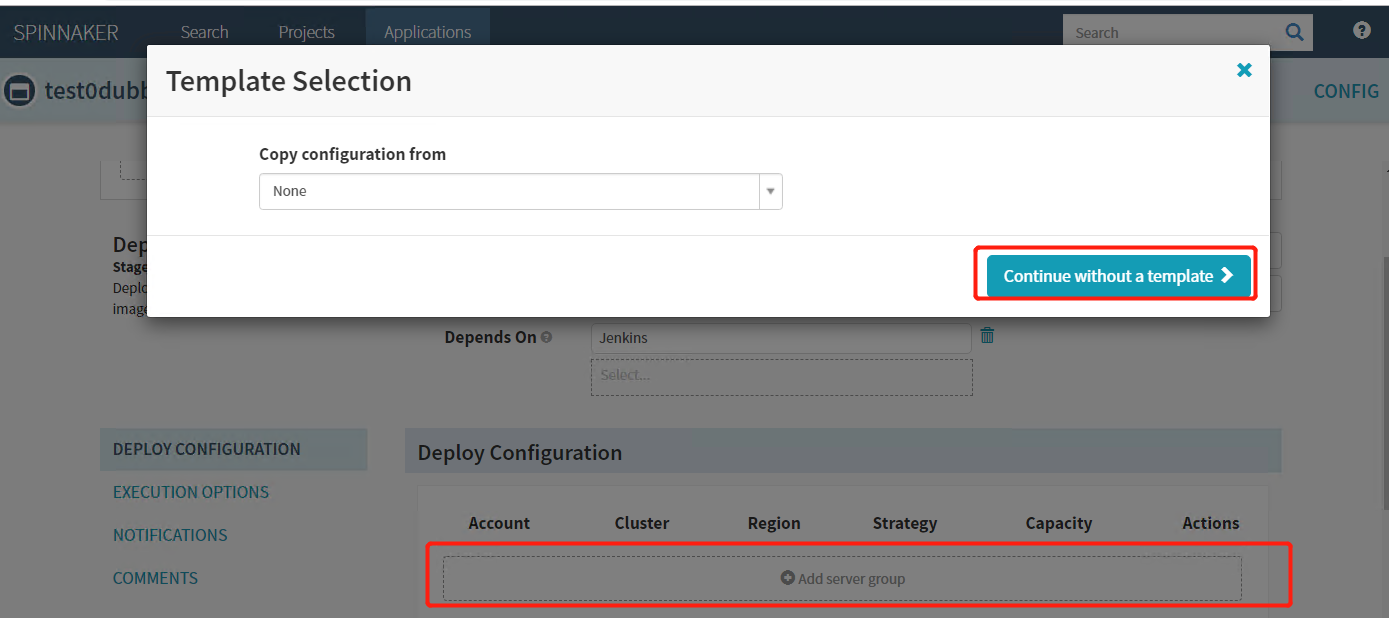Screen dimensions: 1389x618
Task: Open the help question mark icon
Action: coord(1361,30)
